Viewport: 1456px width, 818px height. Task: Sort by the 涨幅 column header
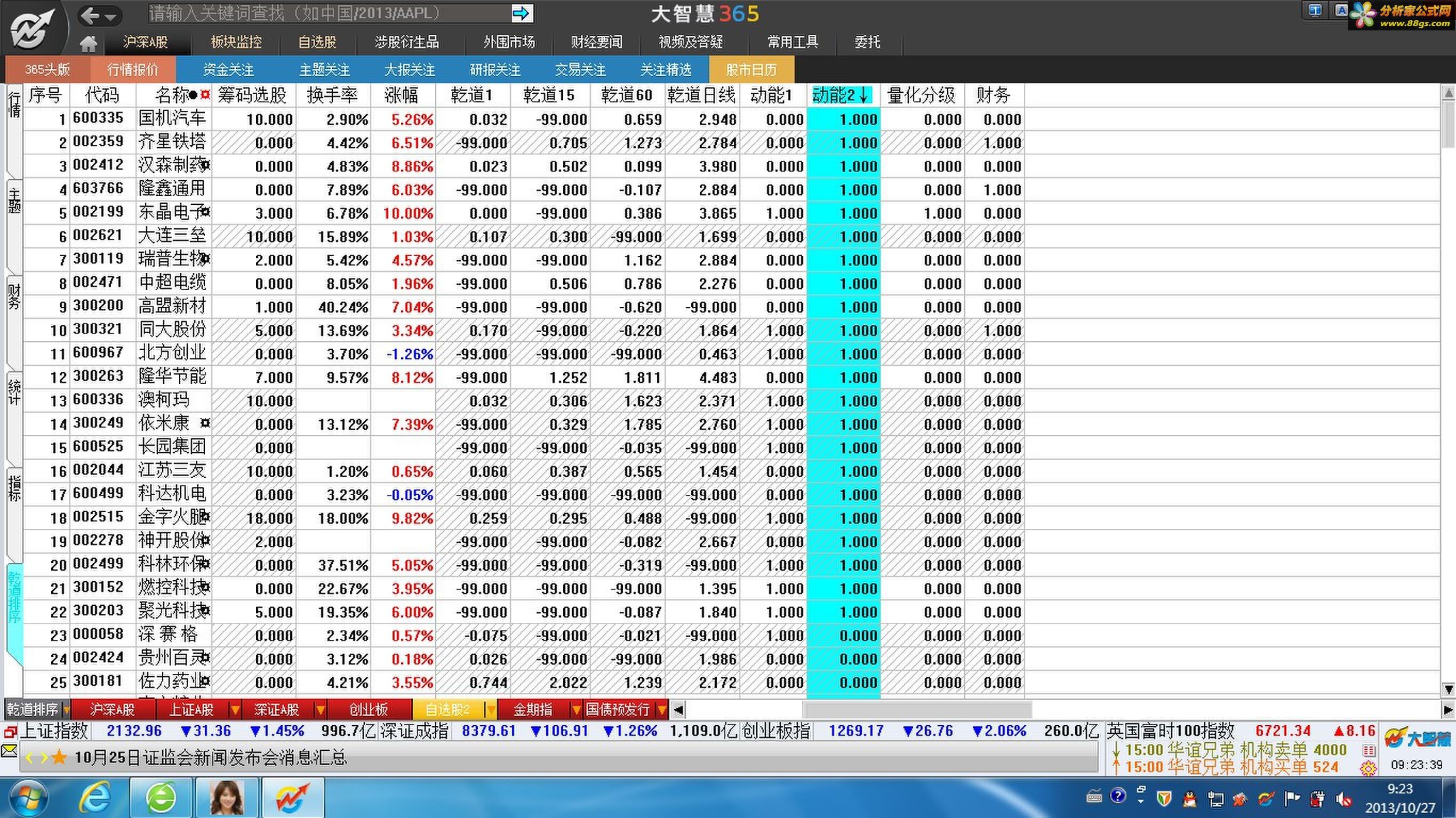pyautogui.click(x=402, y=95)
